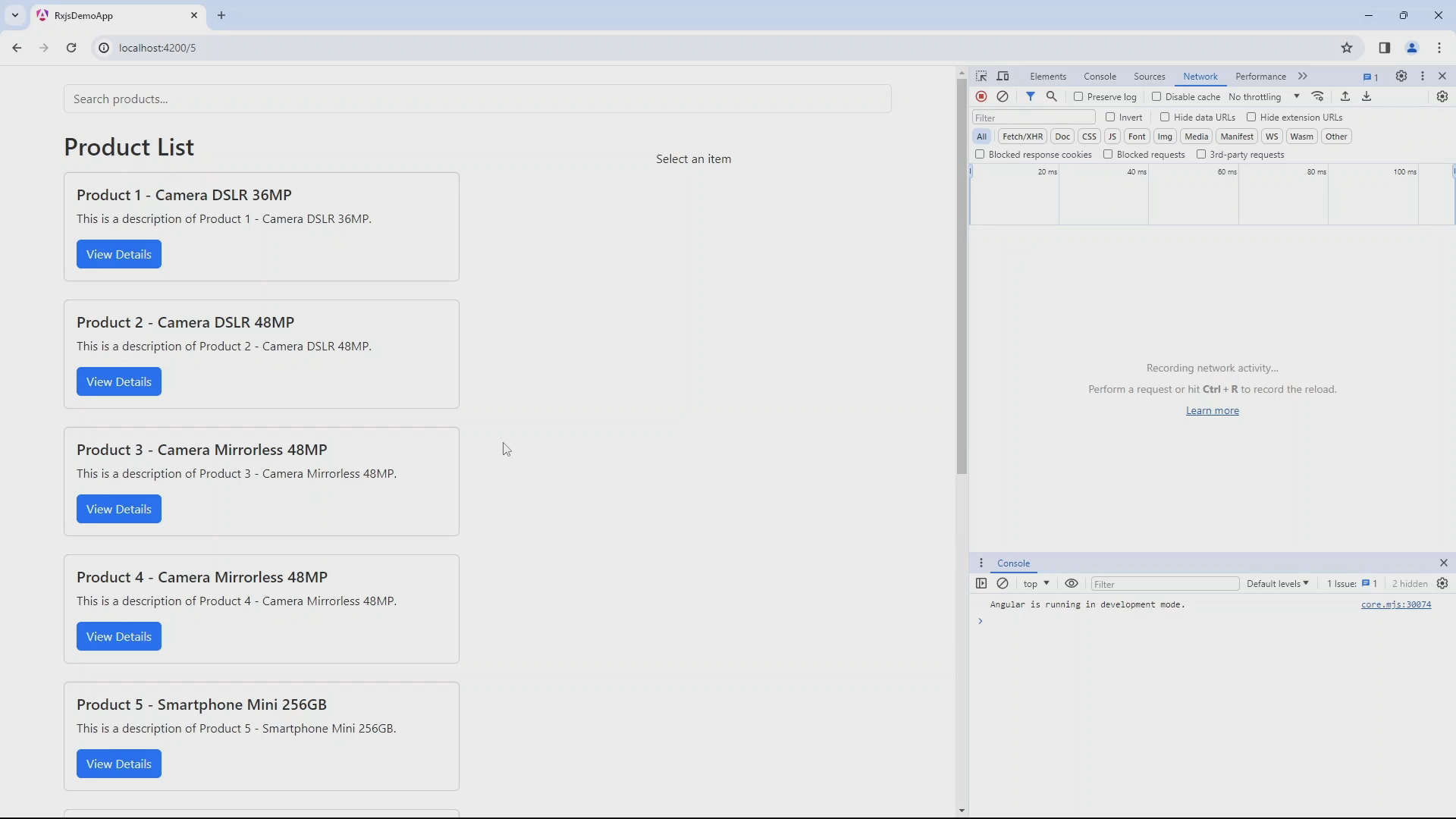Clear the network log
Viewport: 1456px width, 819px height.
click(1003, 96)
